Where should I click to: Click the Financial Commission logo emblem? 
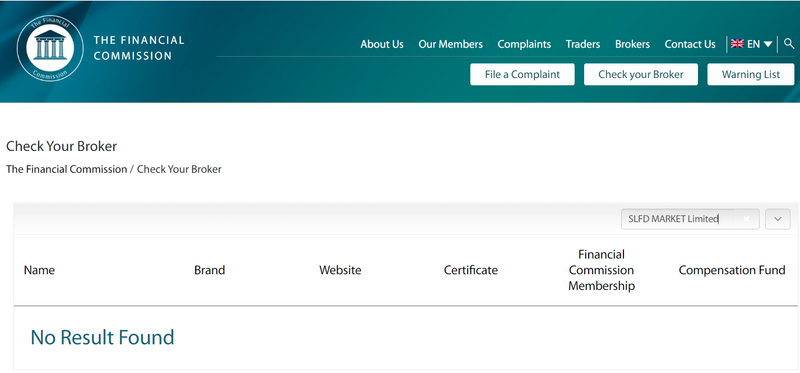50,48
